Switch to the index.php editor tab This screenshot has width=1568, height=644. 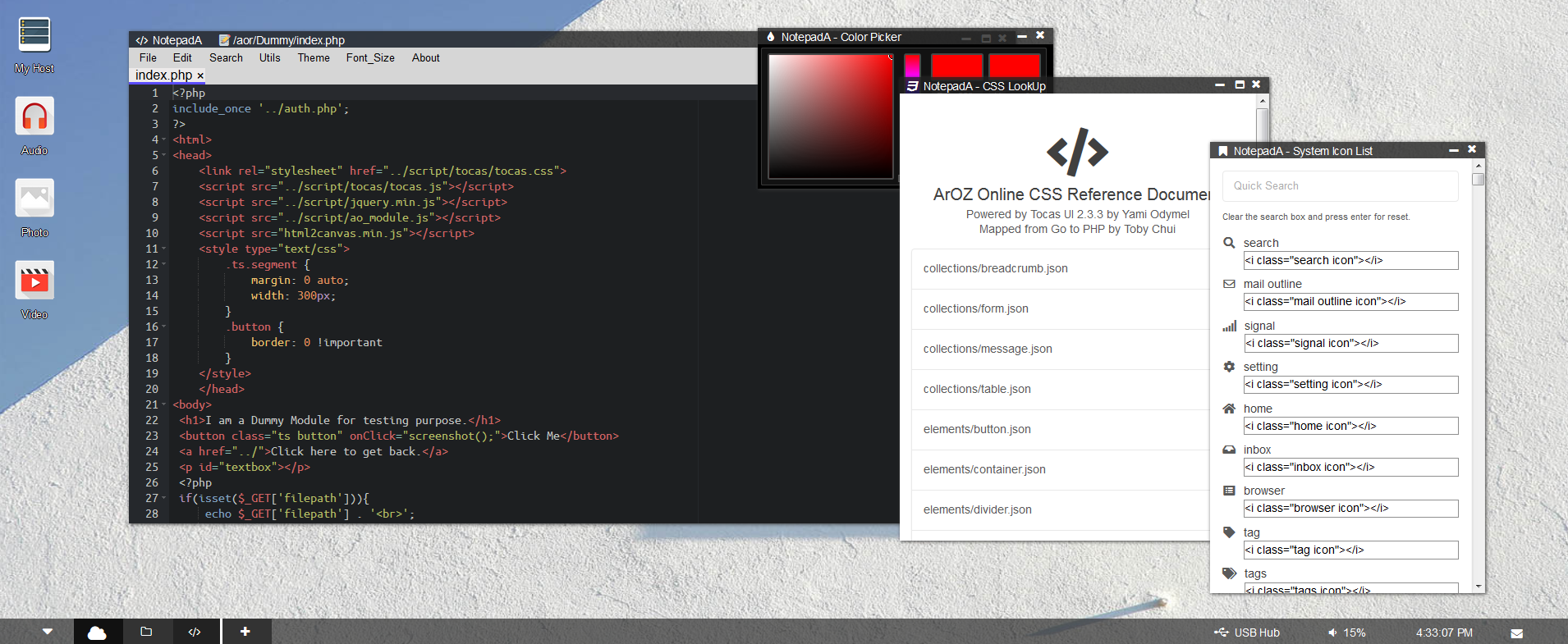pyautogui.click(x=163, y=75)
